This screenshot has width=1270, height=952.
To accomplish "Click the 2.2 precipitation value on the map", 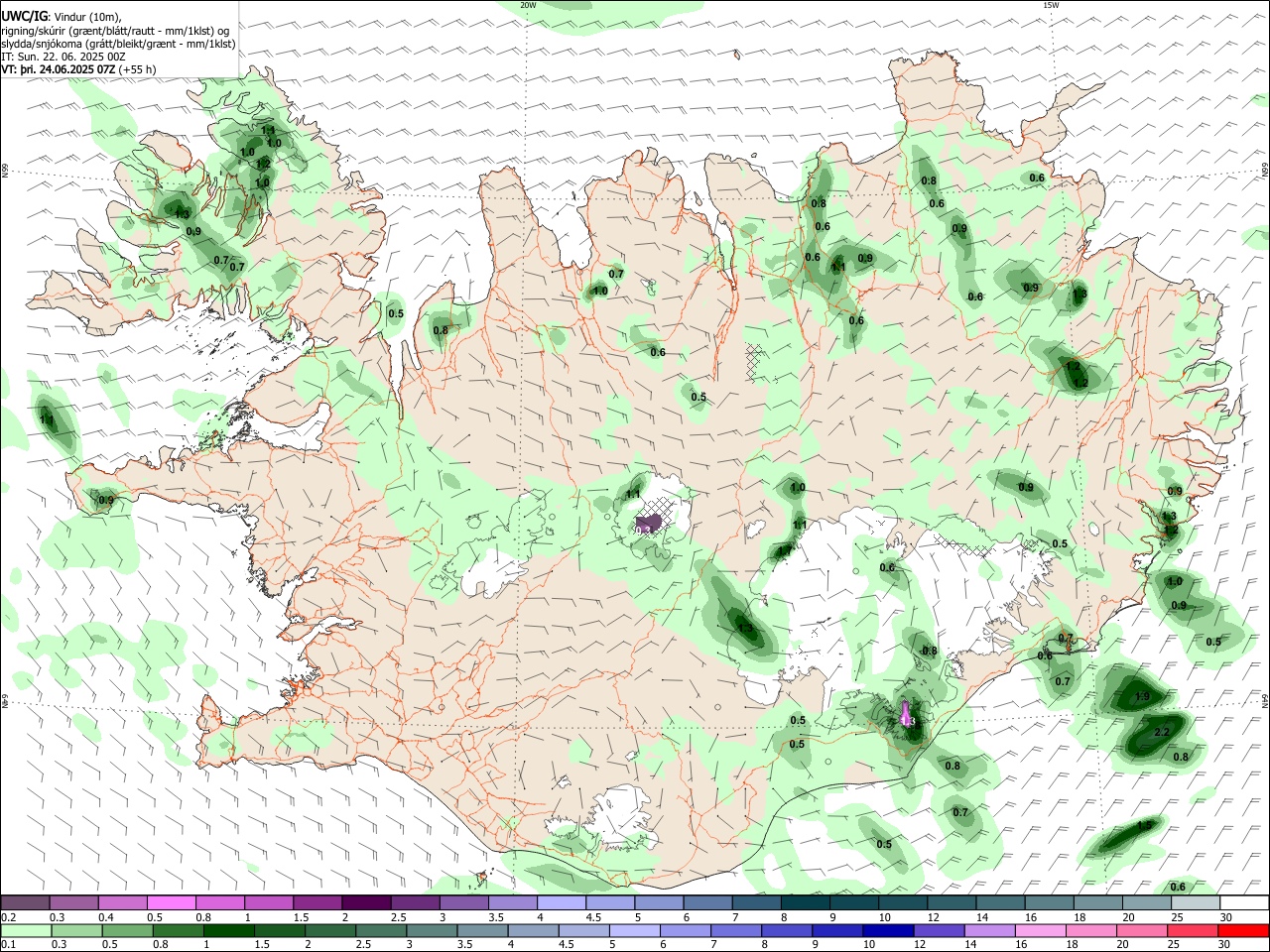I will (x=1164, y=732).
